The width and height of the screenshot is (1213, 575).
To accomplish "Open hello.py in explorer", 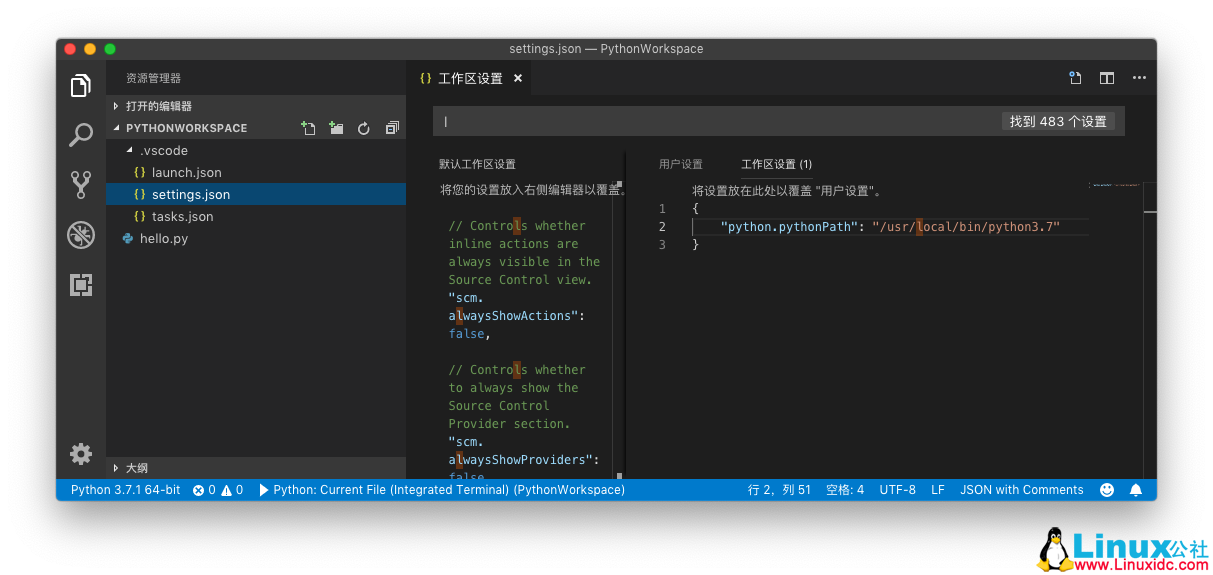I will point(256,238).
